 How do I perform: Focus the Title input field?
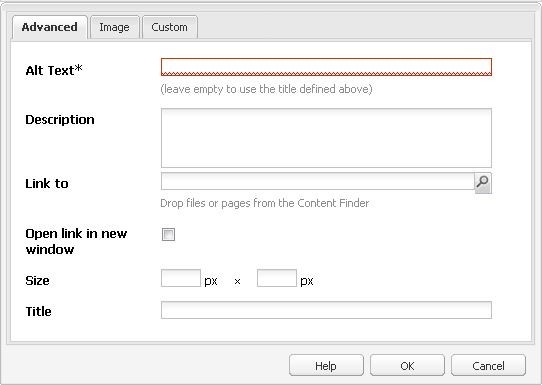(326, 310)
